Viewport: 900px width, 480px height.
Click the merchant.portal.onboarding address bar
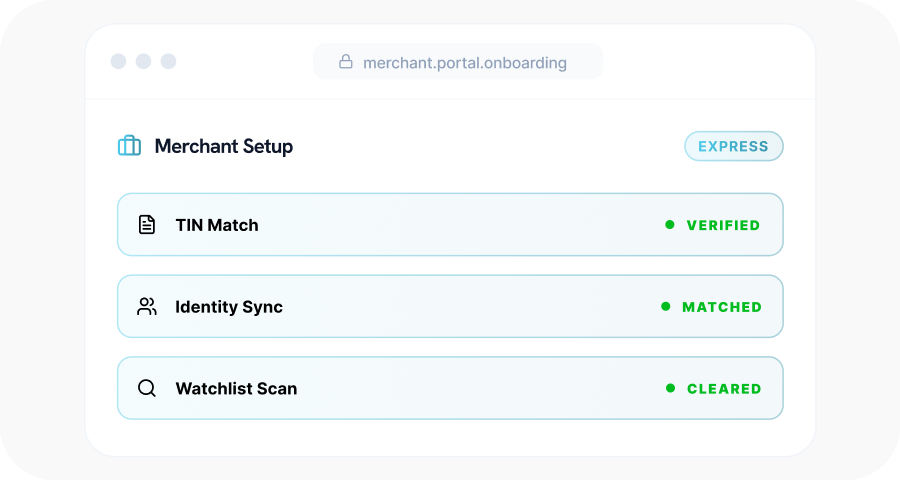[464, 62]
